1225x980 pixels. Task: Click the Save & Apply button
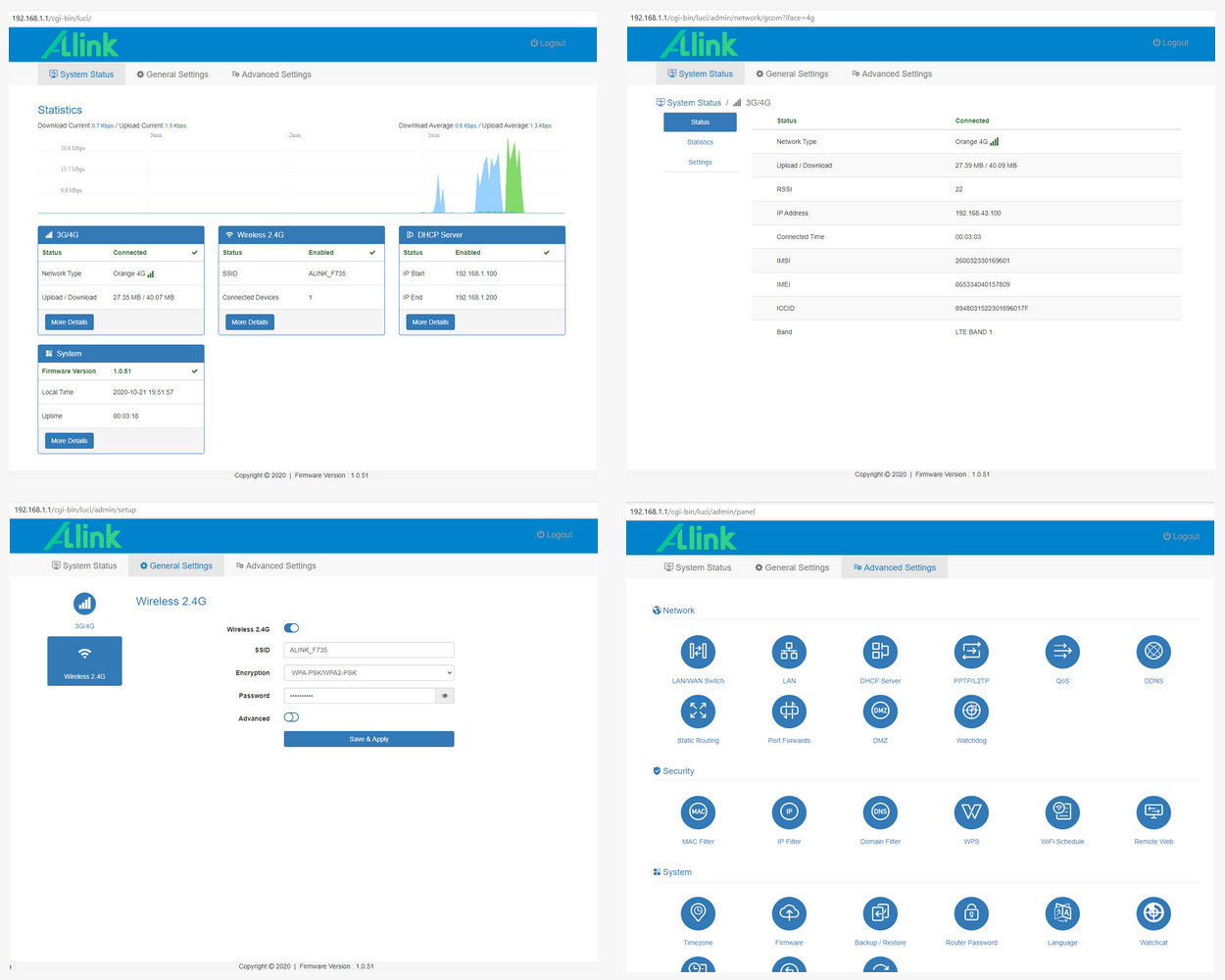pos(368,739)
